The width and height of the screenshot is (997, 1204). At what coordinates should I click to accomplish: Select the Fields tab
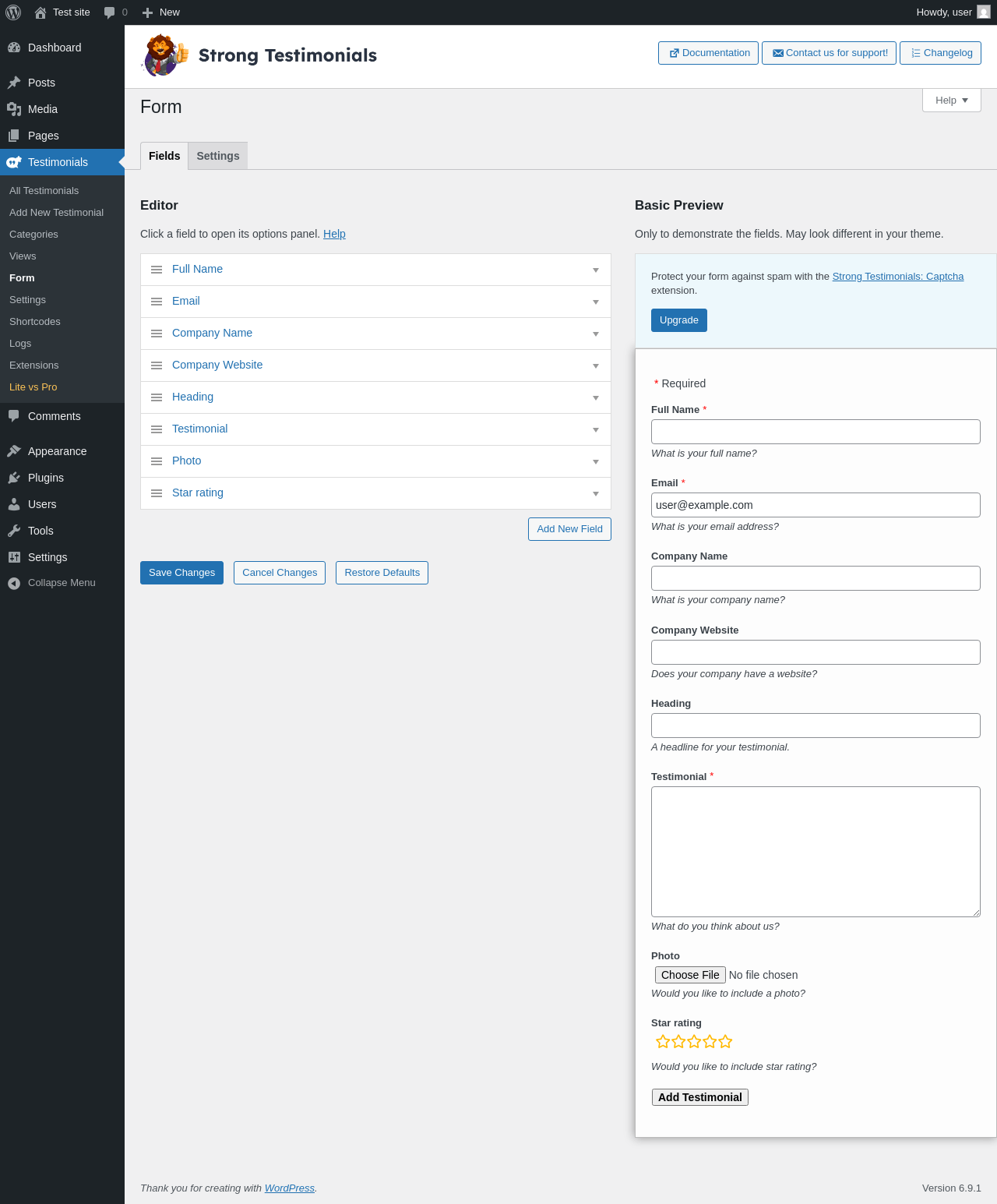(164, 156)
